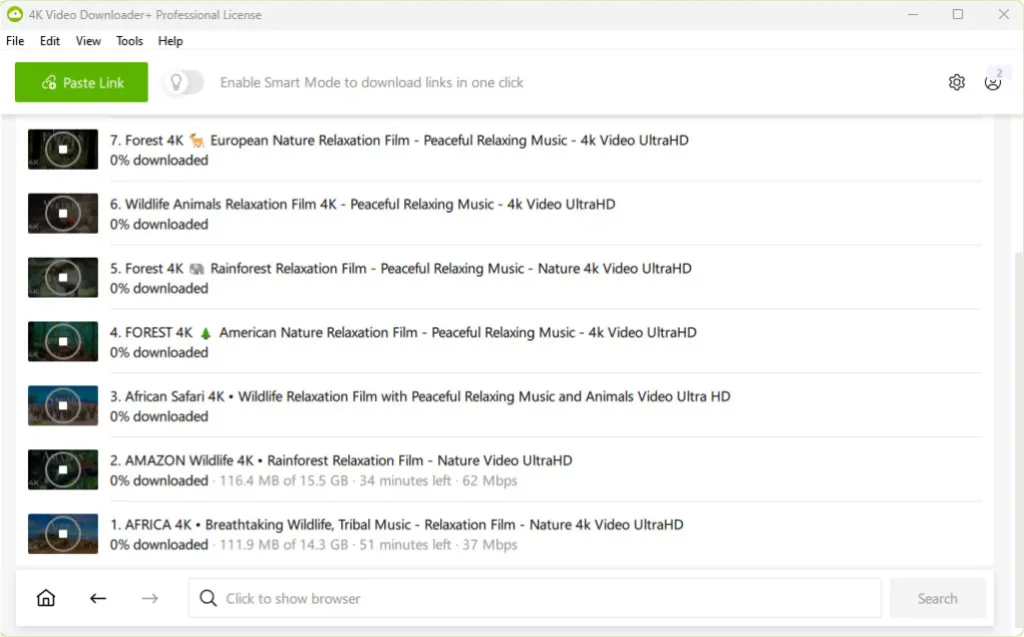Stop download of AFRICA 4K video
This screenshot has height=637, width=1024.
coord(63,533)
